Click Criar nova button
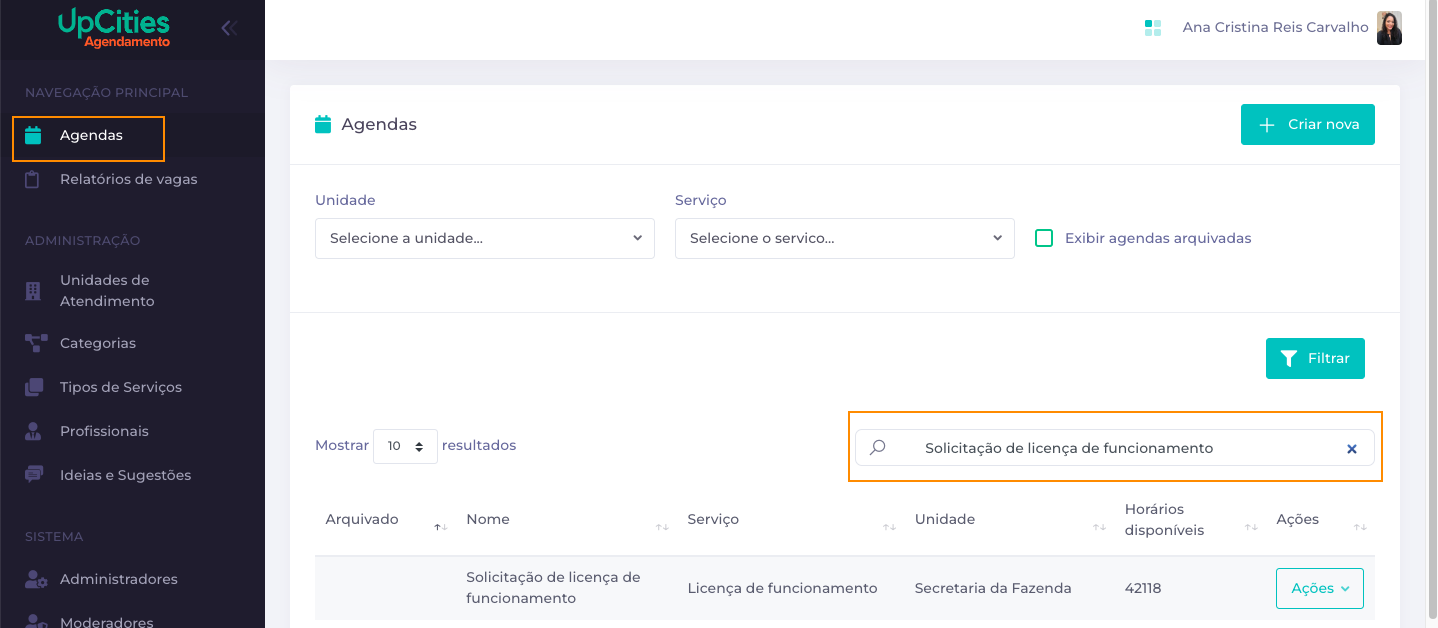The width and height of the screenshot is (1438, 628). (1308, 125)
